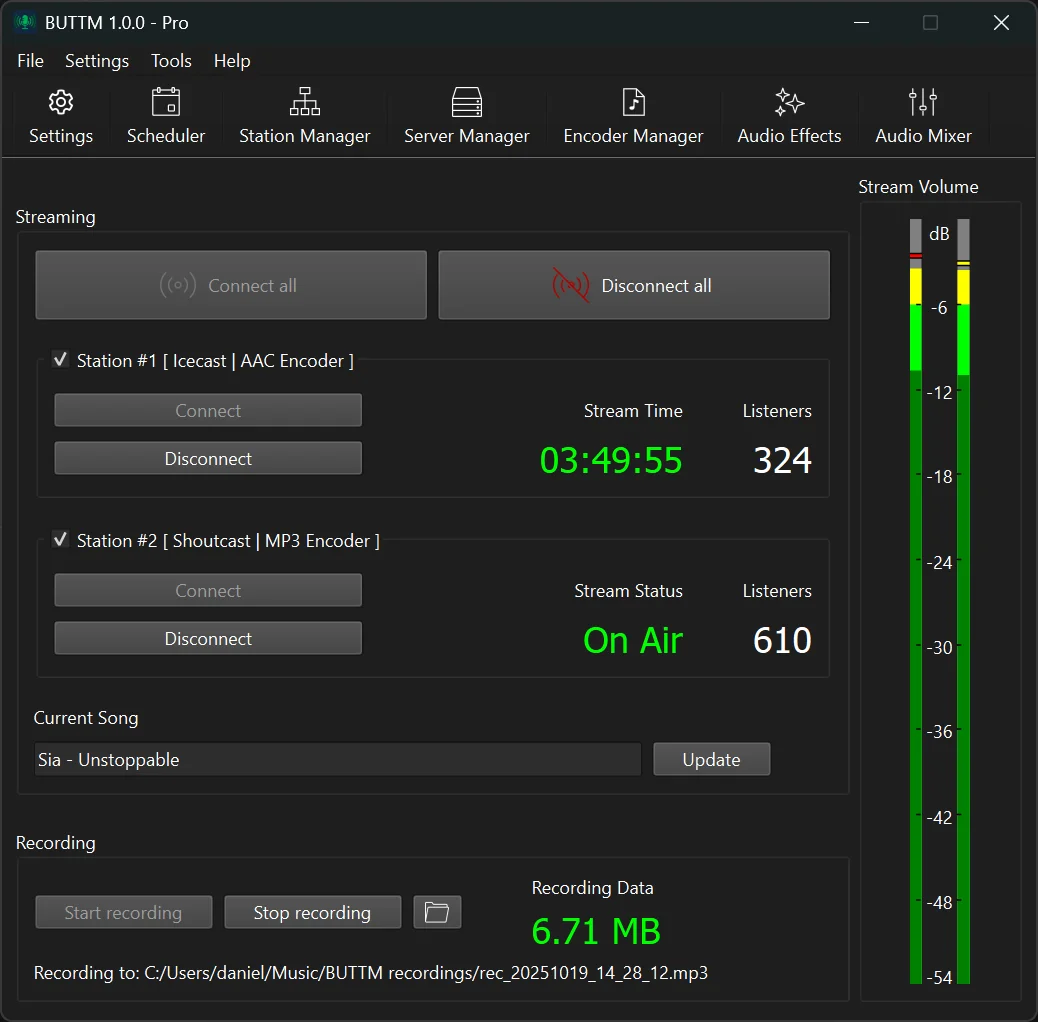Open the Help menu
Viewport: 1038px width, 1022px height.
(x=232, y=61)
